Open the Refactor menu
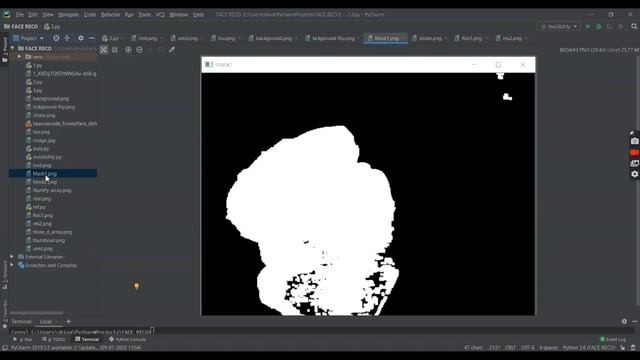The height and width of the screenshot is (360, 640). coord(110,15)
